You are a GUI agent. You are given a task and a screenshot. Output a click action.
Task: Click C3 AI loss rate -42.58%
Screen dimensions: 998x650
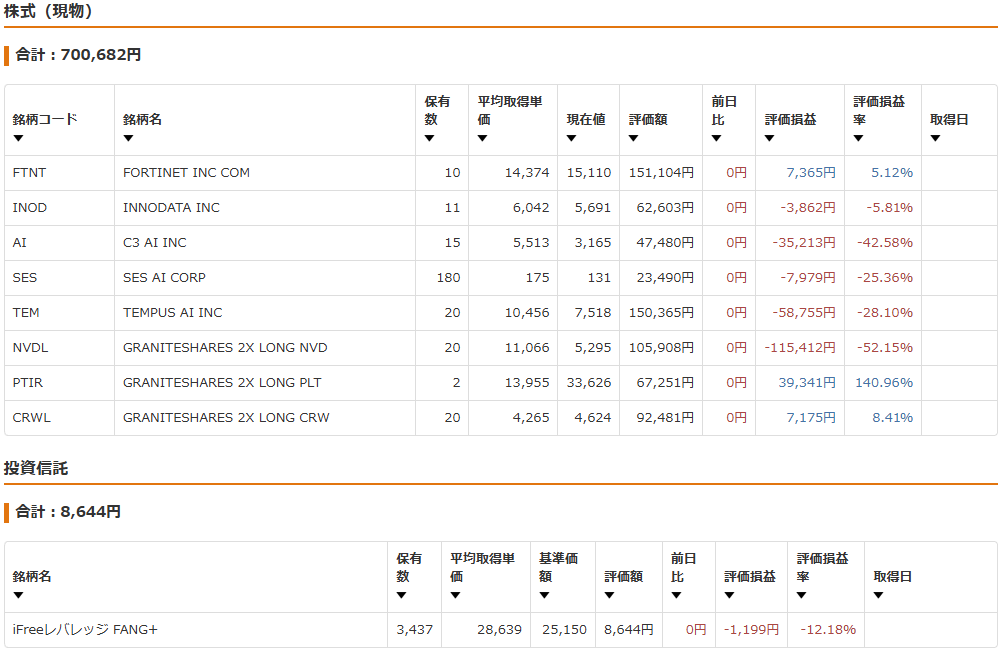coord(885,243)
